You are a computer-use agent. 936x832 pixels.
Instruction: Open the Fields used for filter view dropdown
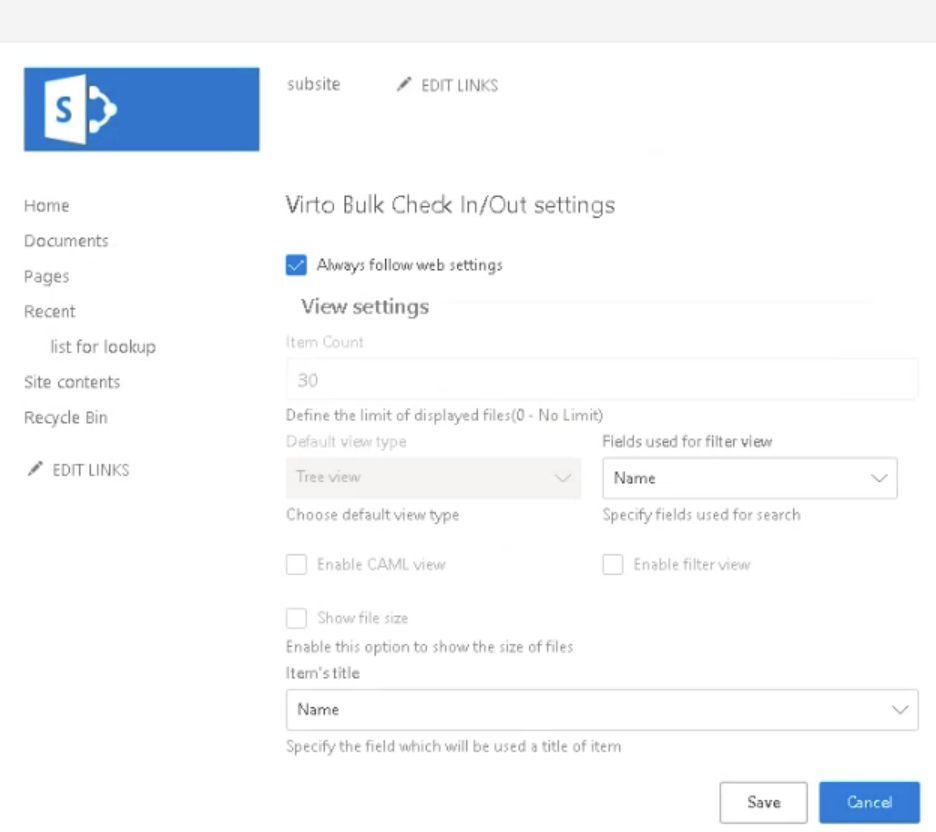750,477
